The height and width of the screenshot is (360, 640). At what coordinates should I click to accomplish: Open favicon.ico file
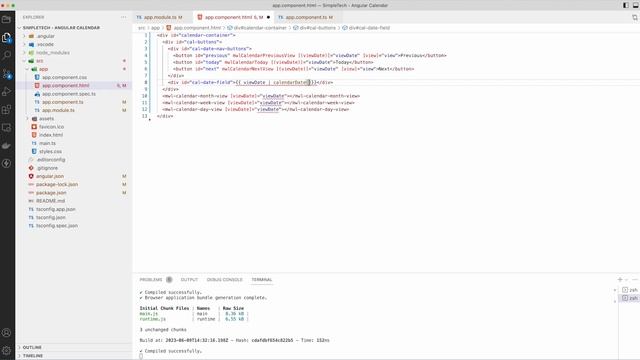51,127
